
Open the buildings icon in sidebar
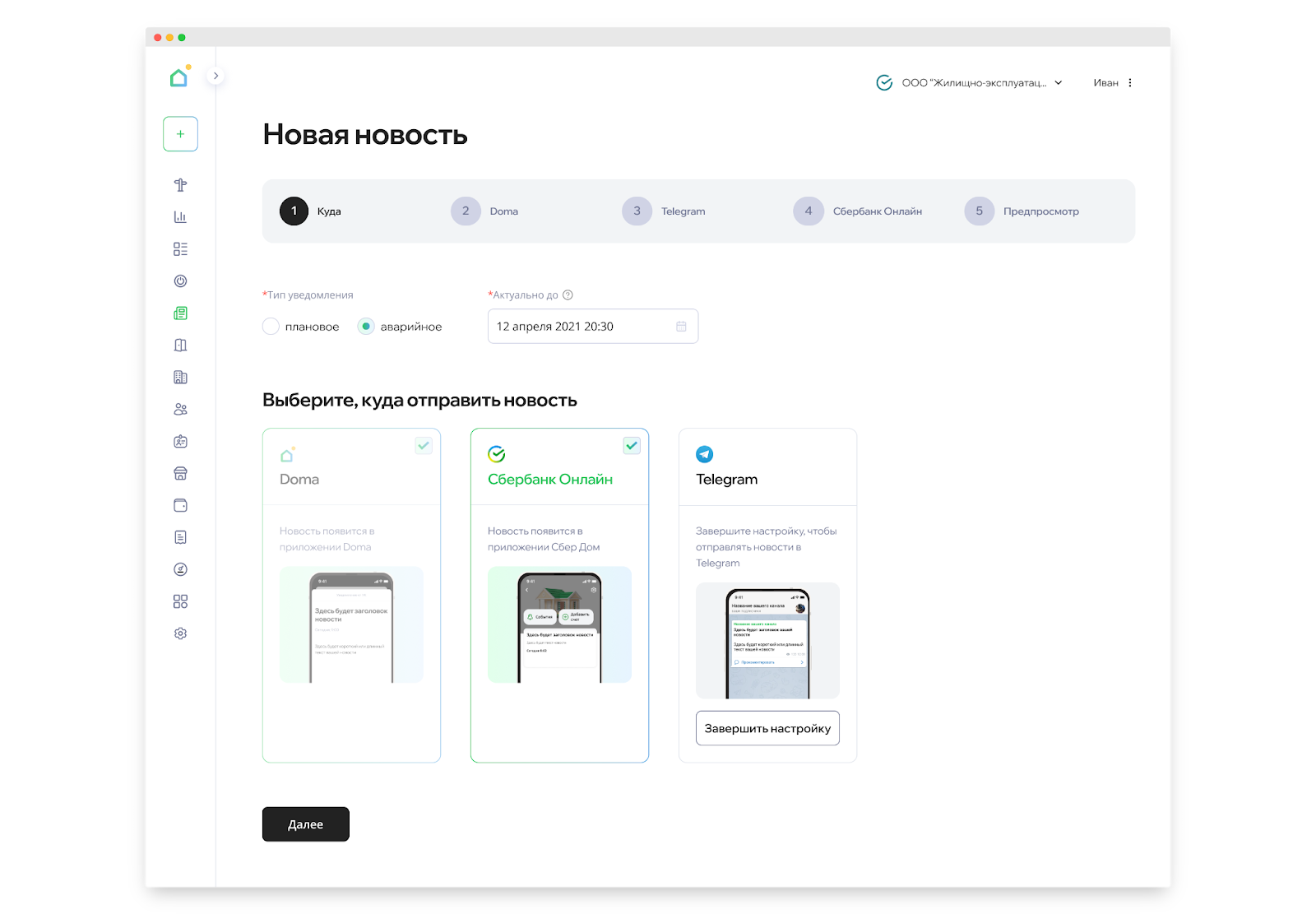(x=180, y=378)
